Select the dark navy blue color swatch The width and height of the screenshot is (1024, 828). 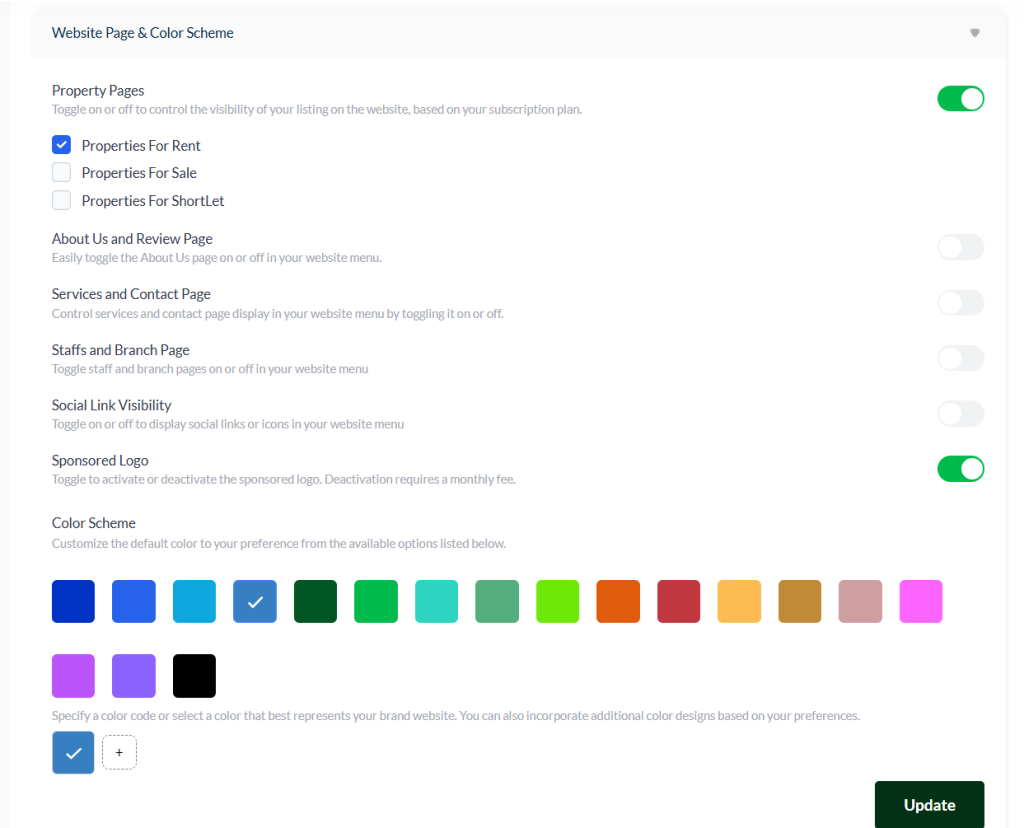click(73, 602)
